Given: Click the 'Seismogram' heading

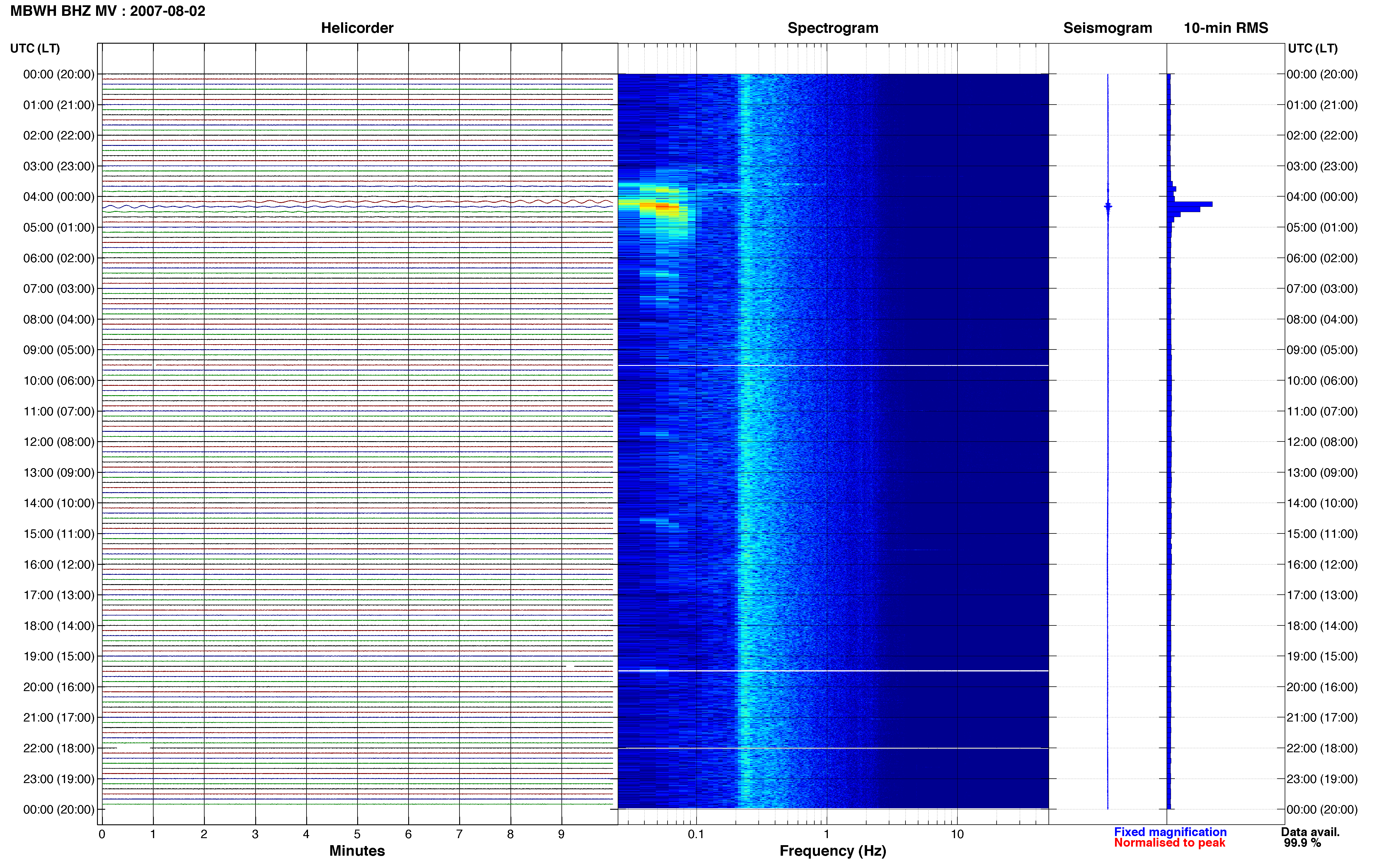Looking at the screenshot, I should (x=1108, y=28).
